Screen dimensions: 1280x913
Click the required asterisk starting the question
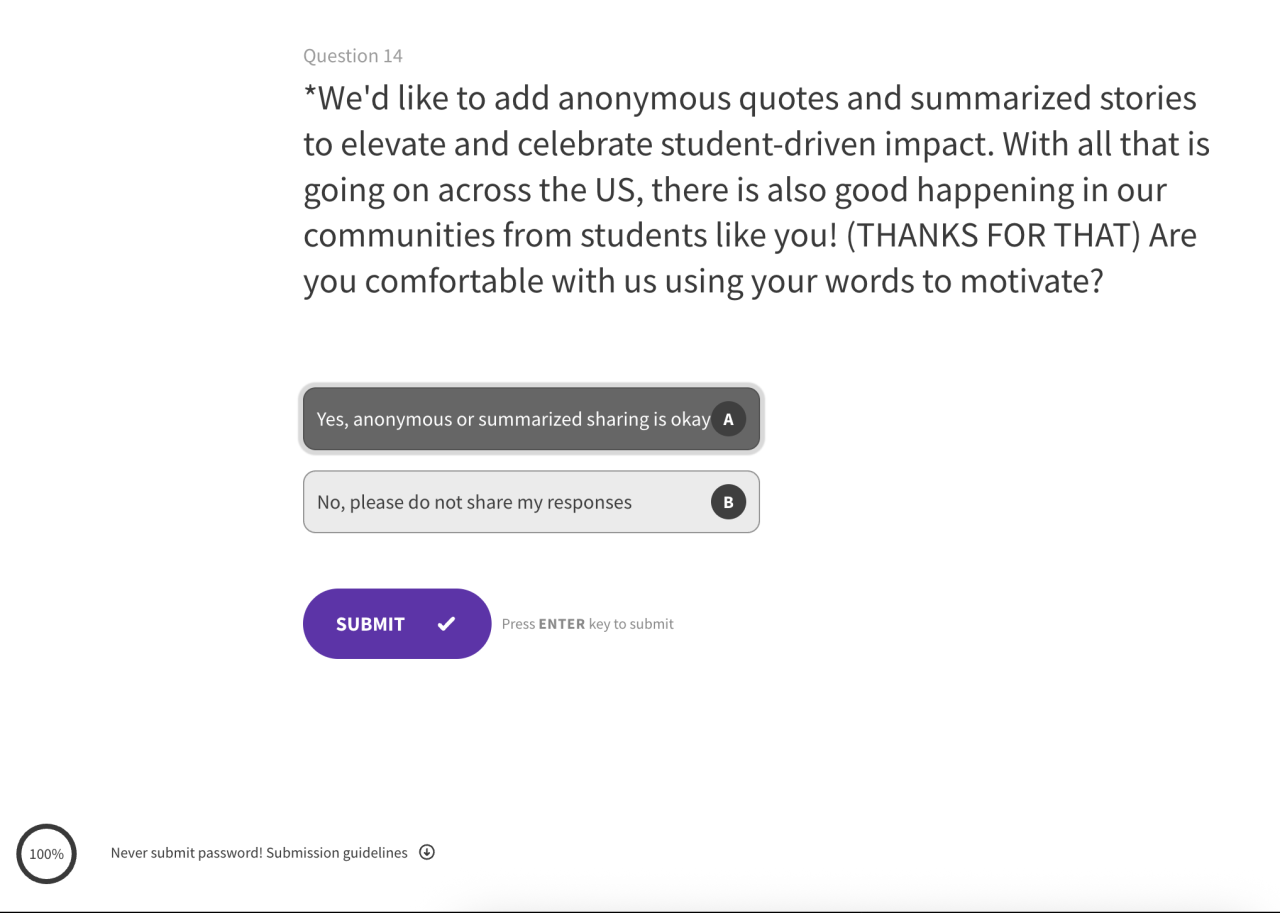point(310,95)
